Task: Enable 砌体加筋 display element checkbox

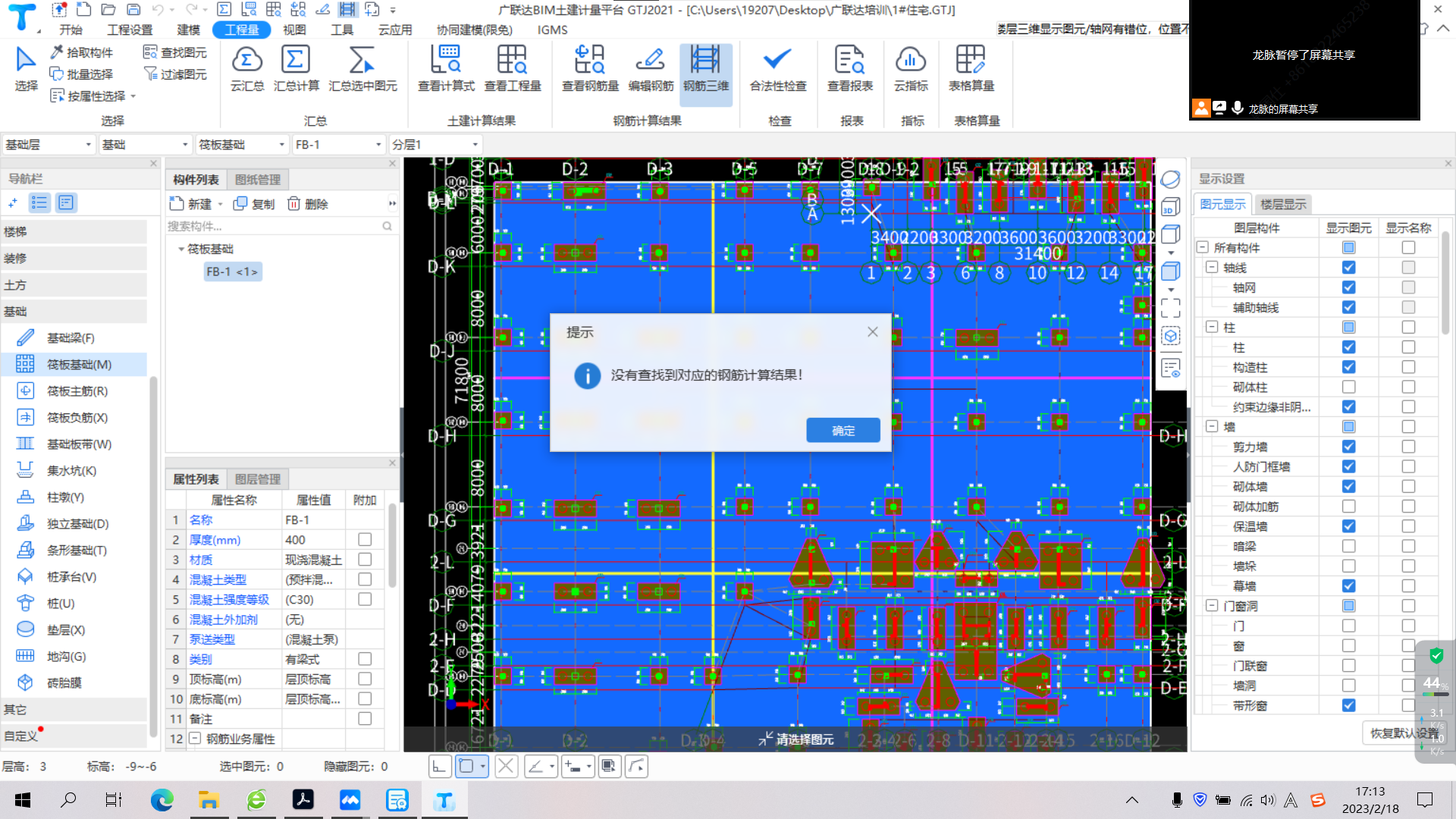Action: click(1348, 506)
